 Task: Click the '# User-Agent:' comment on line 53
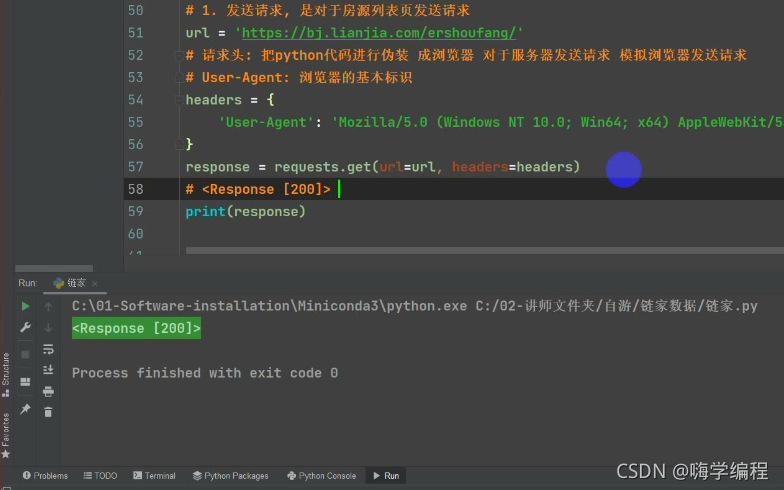tap(238, 78)
